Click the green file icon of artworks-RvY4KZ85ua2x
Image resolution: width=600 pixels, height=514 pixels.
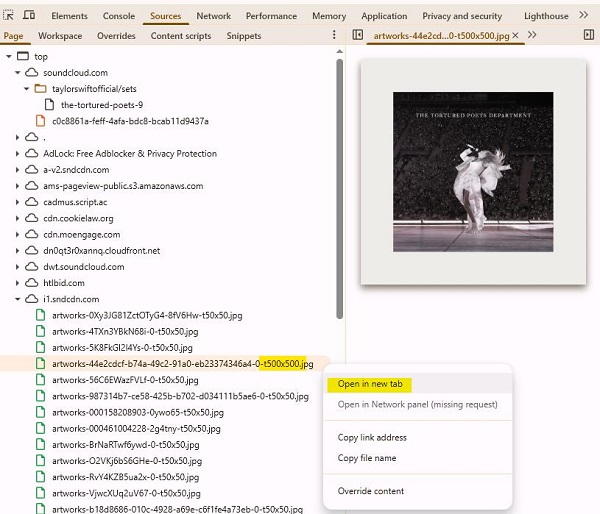[40, 477]
